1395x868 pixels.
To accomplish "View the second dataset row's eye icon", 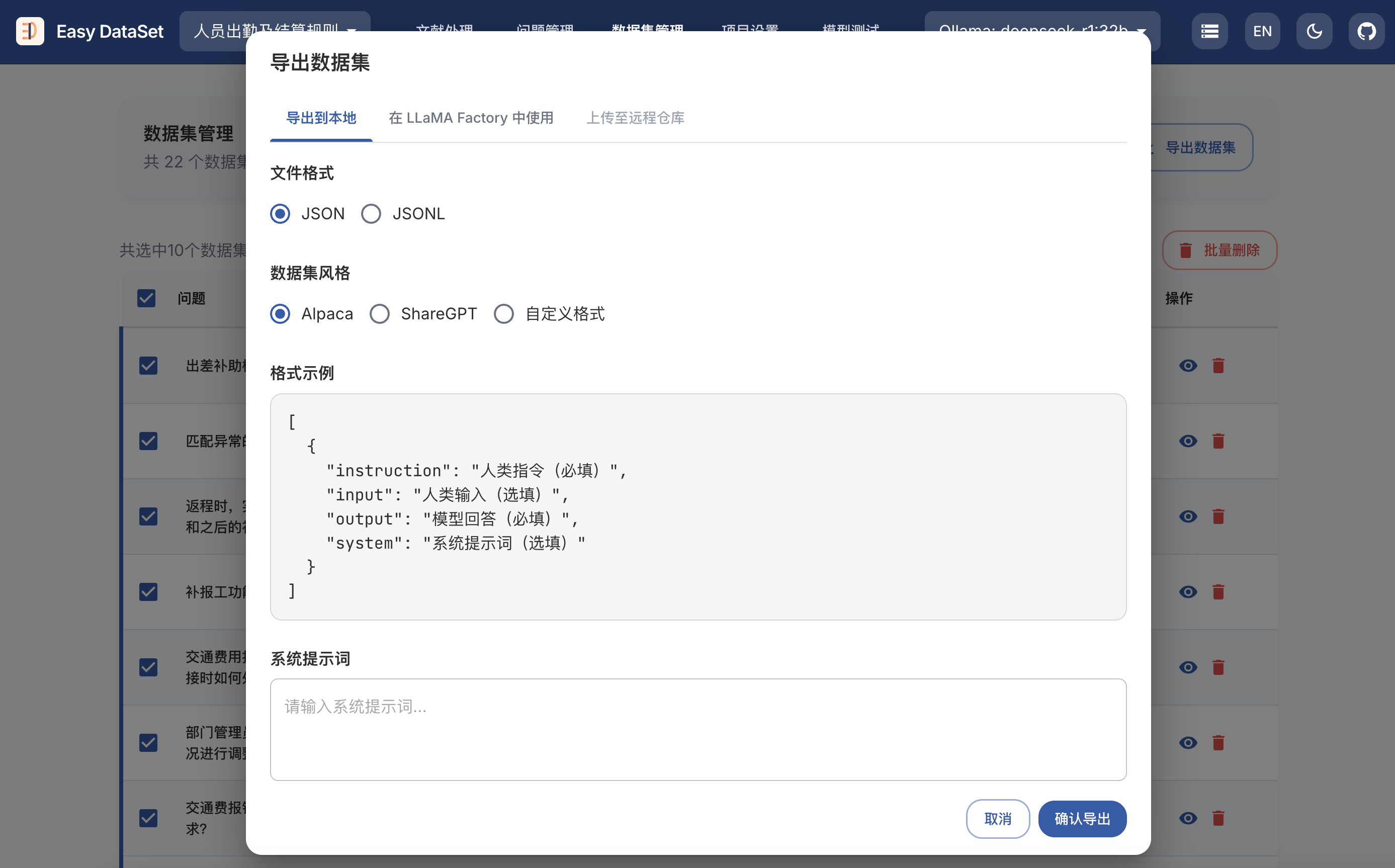I will [1188, 441].
